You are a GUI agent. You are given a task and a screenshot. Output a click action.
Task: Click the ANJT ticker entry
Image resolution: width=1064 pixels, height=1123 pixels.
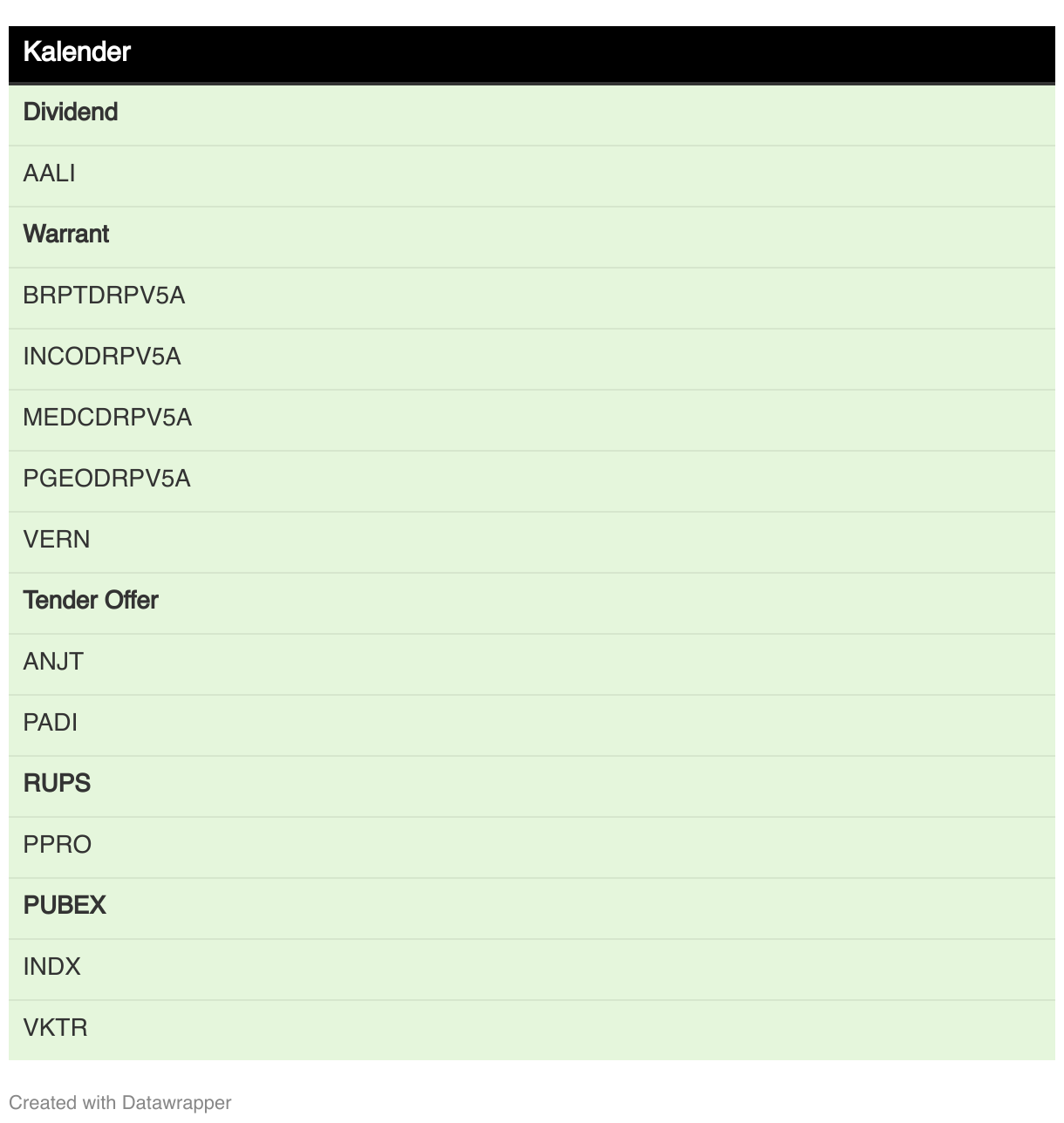tap(53, 662)
